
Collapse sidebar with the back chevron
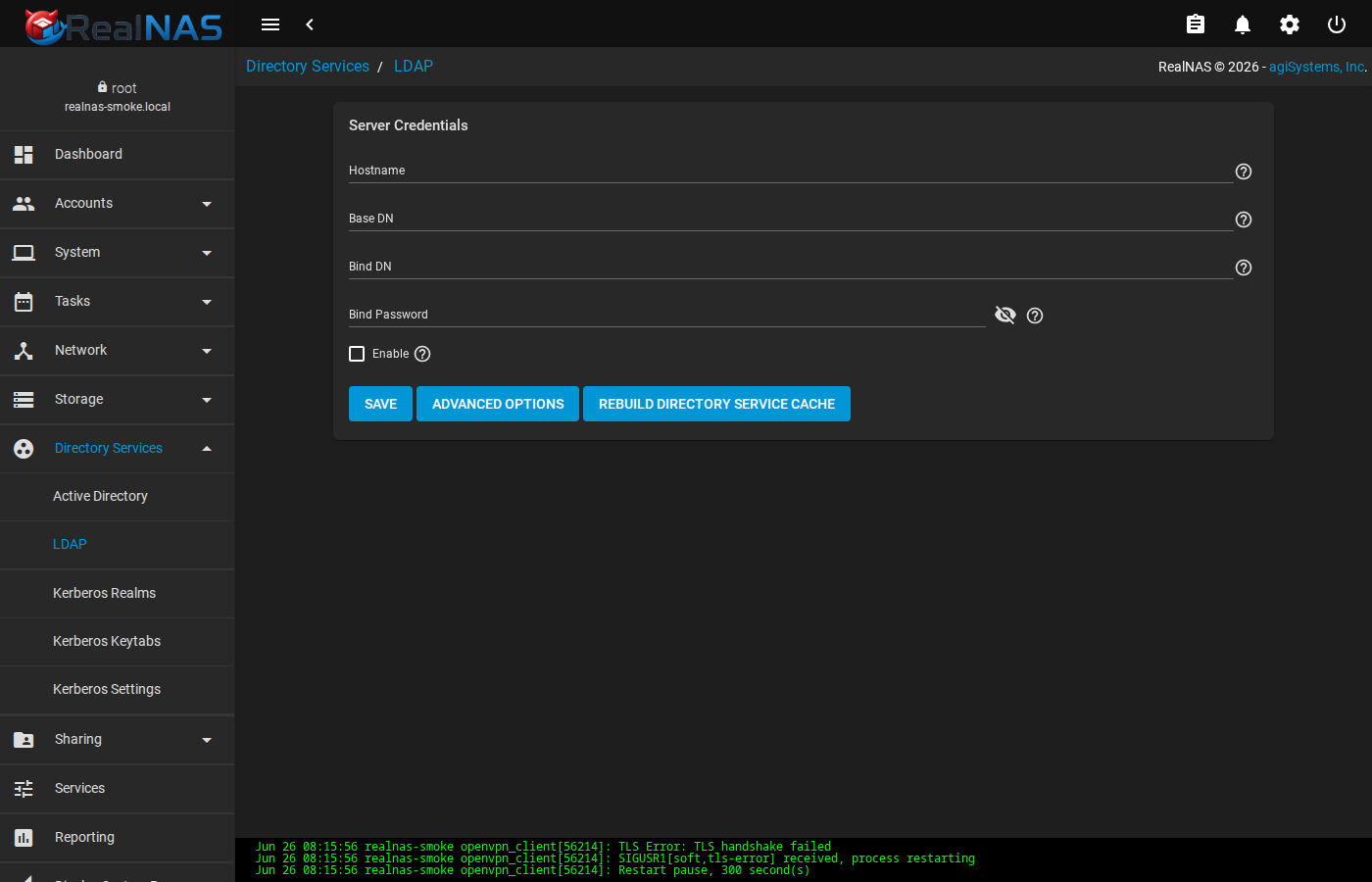310,24
